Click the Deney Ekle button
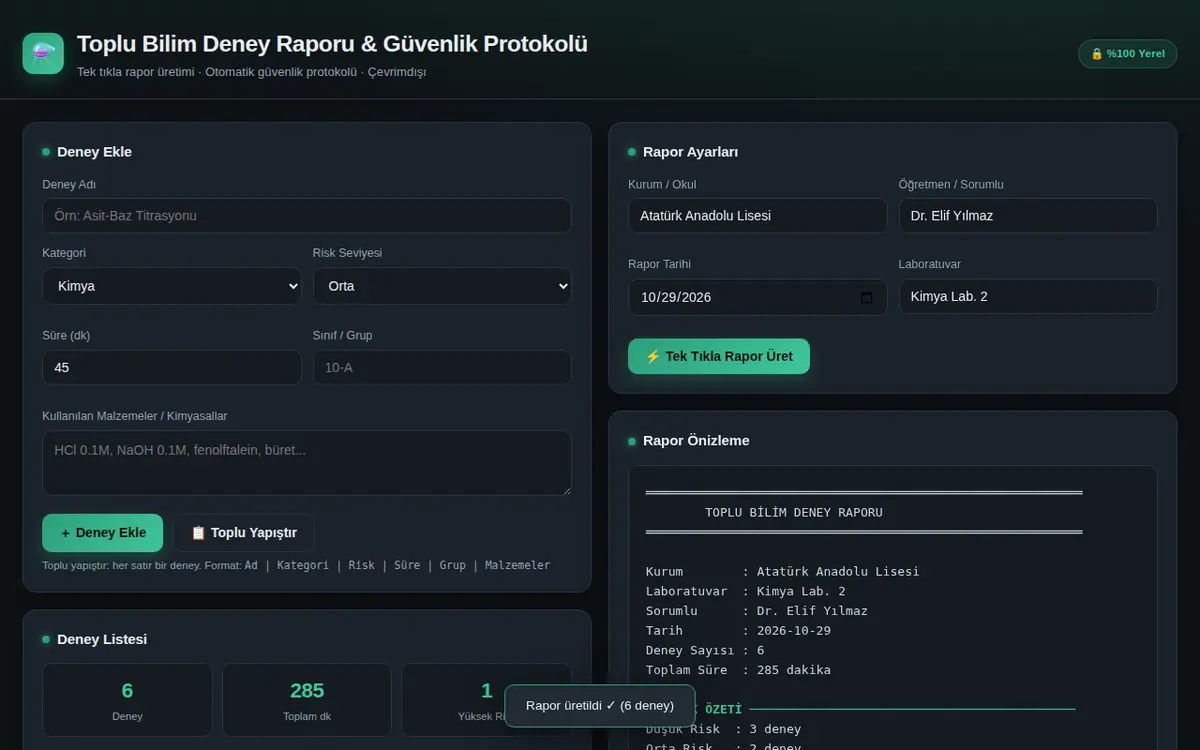Image resolution: width=1200 pixels, height=750 pixels. [103, 533]
